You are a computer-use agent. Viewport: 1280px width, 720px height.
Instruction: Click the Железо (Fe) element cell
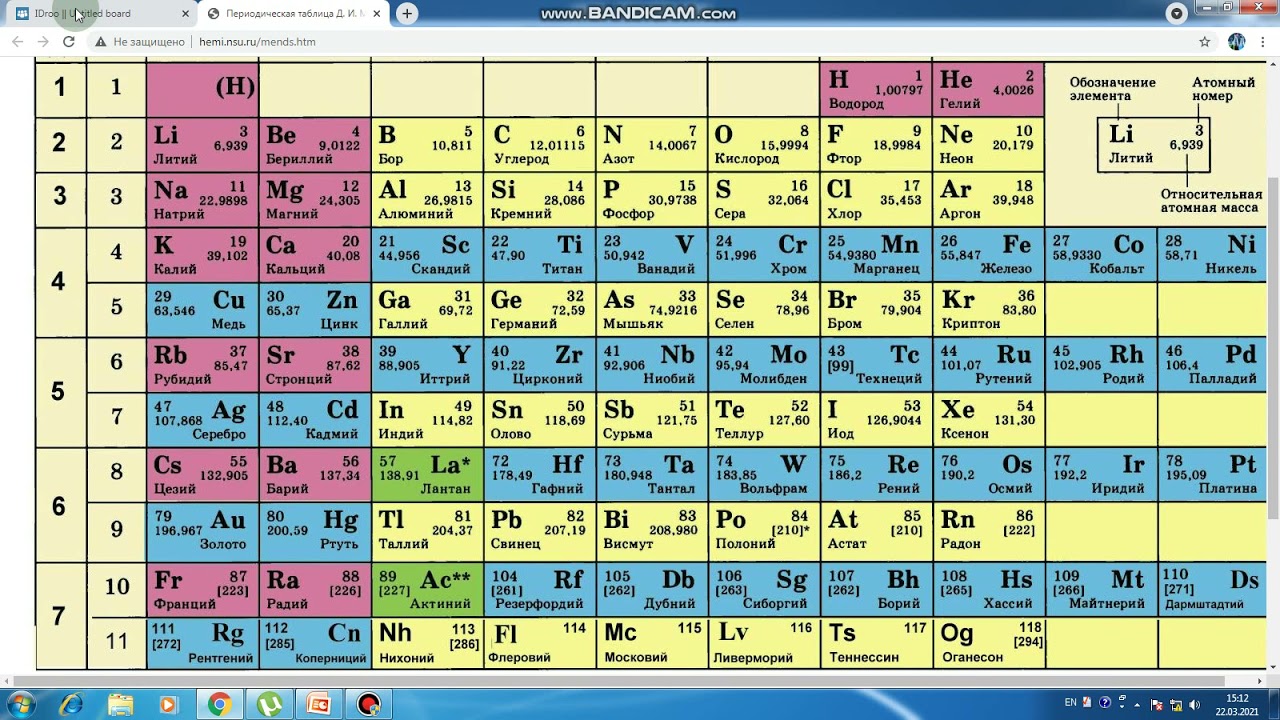click(988, 255)
